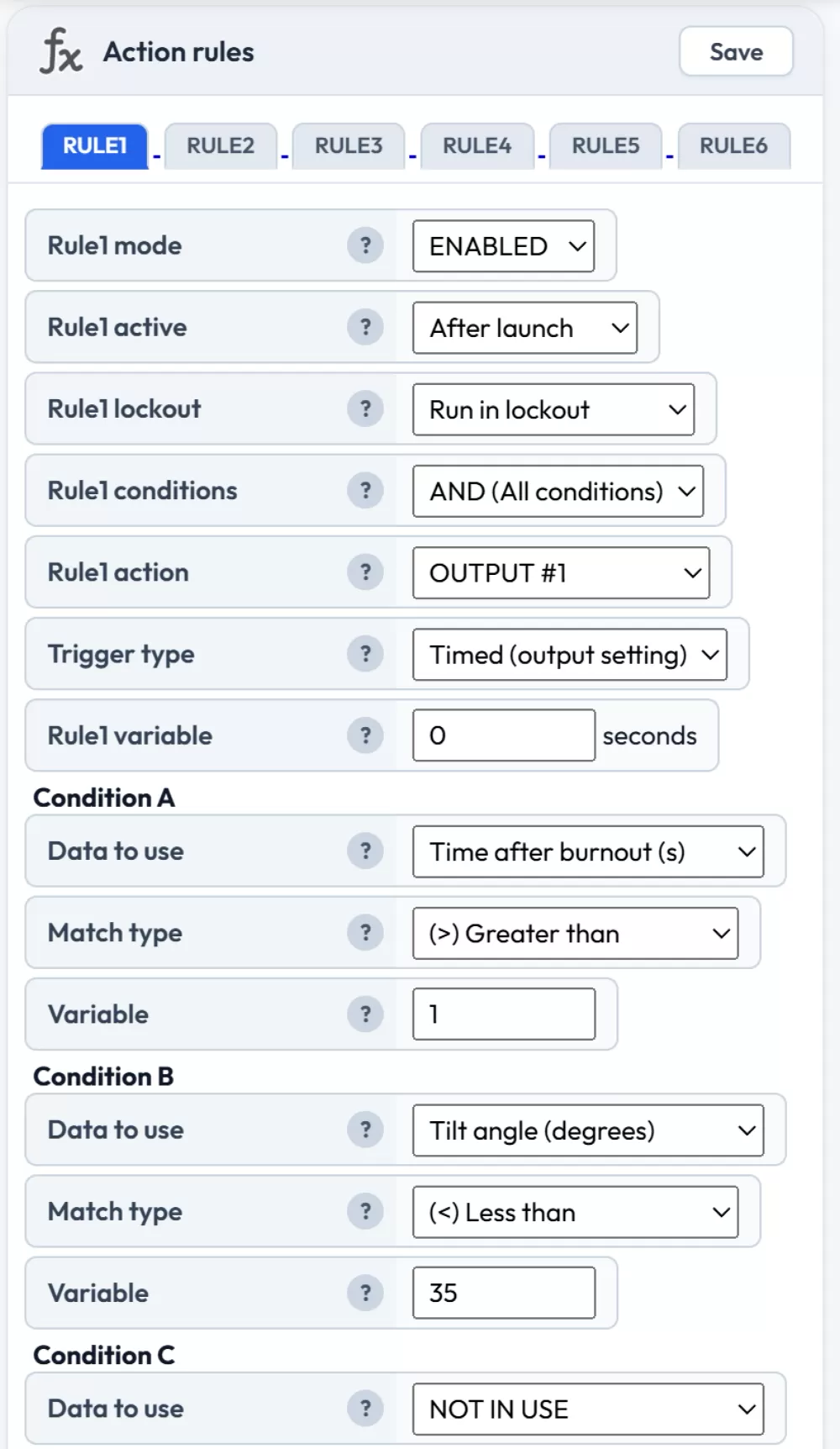Viewport: 840px width, 1449px height.
Task: Open Condition B Less than match dropdown
Action: click(x=575, y=1212)
